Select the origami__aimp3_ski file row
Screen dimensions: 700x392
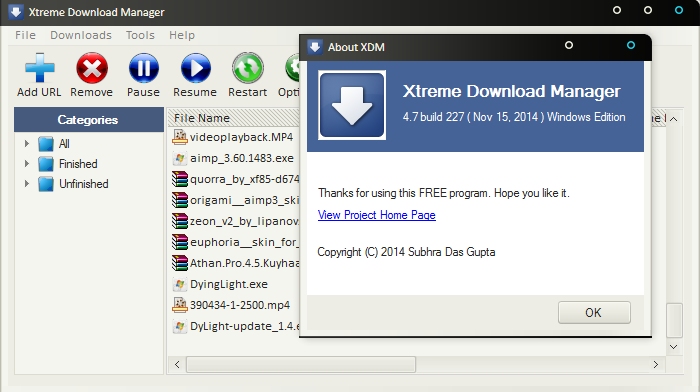tap(234, 200)
